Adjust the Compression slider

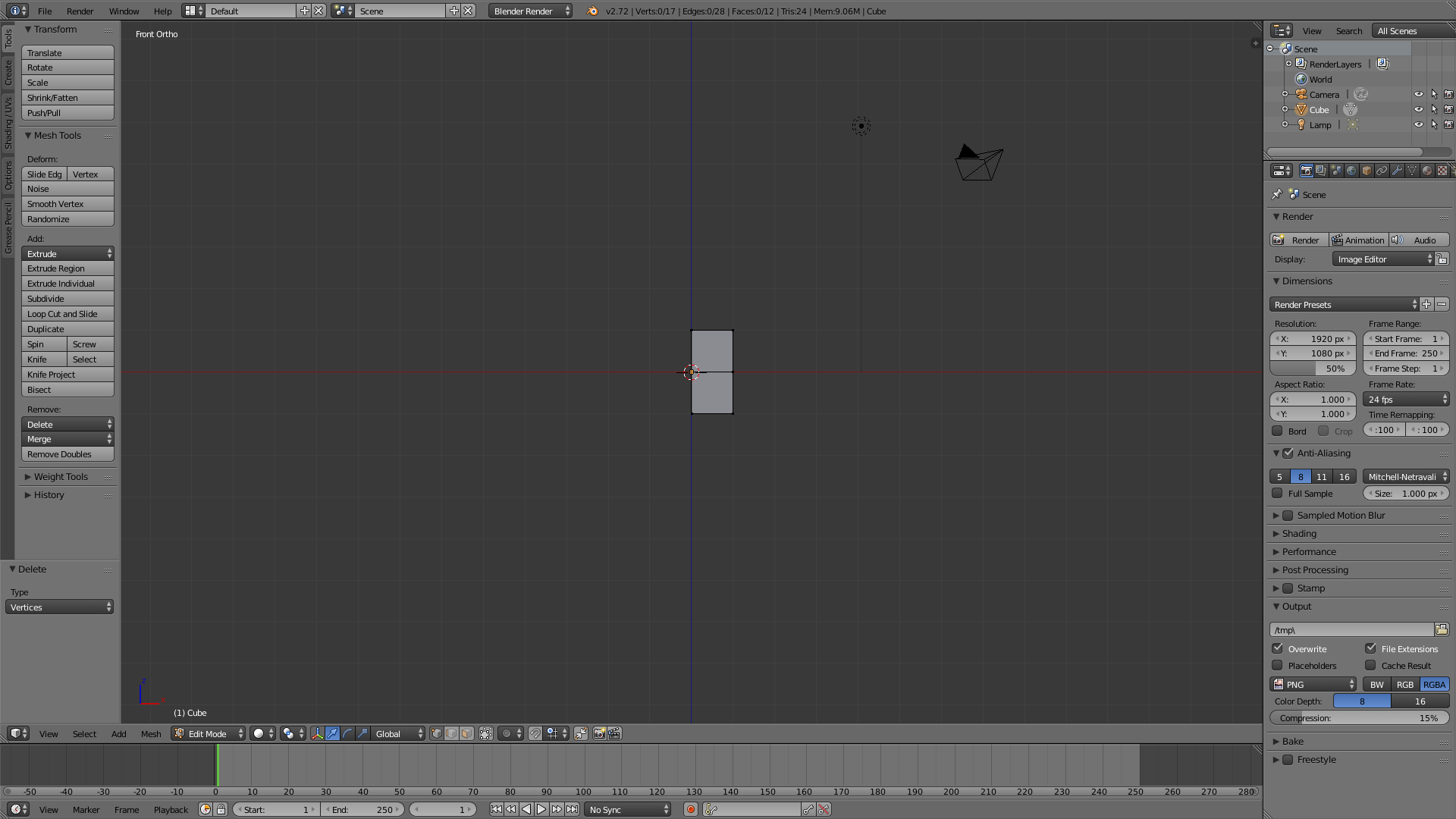point(1359,717)
